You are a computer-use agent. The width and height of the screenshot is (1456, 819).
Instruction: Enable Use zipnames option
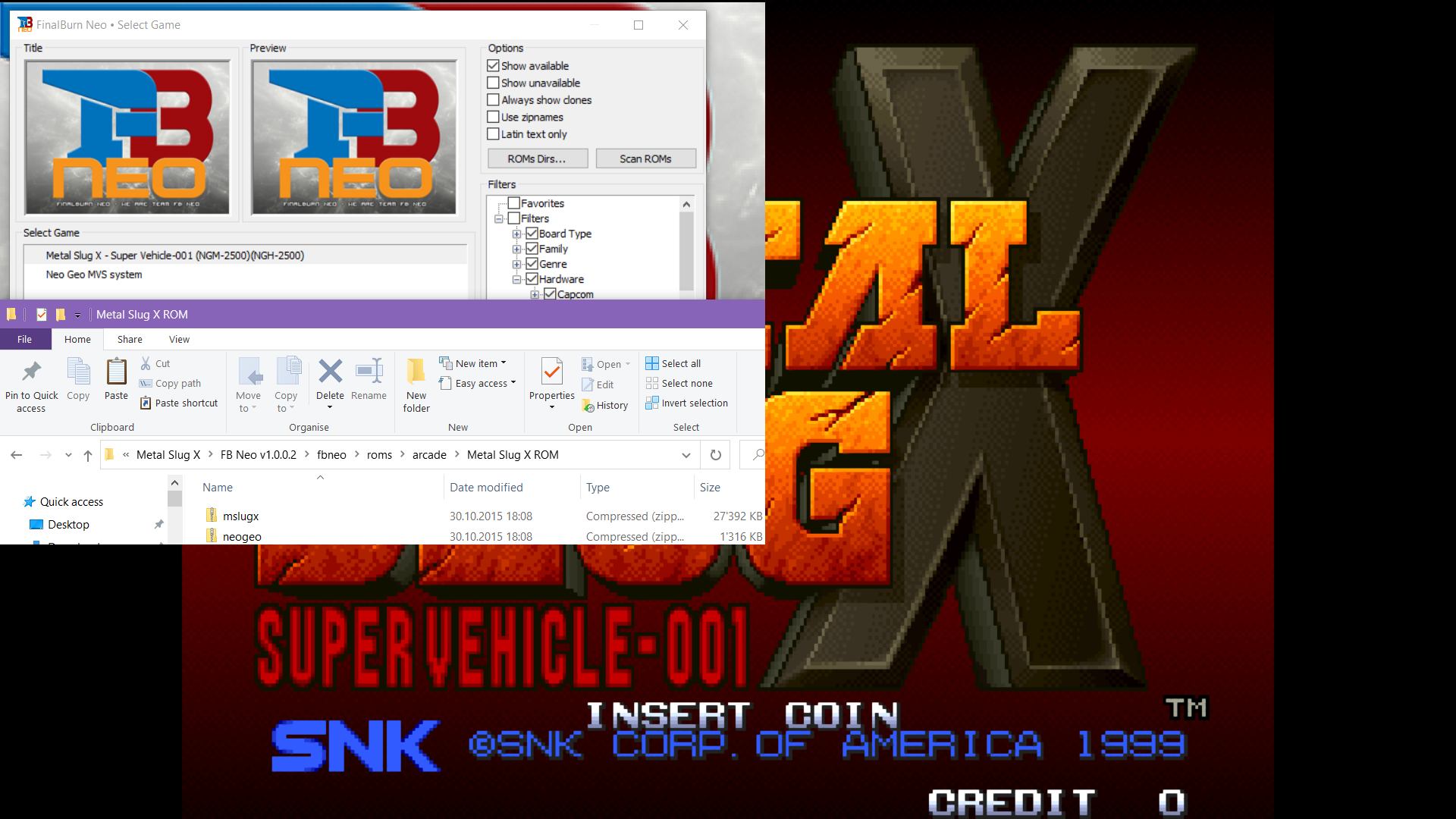tap(493, 117)
